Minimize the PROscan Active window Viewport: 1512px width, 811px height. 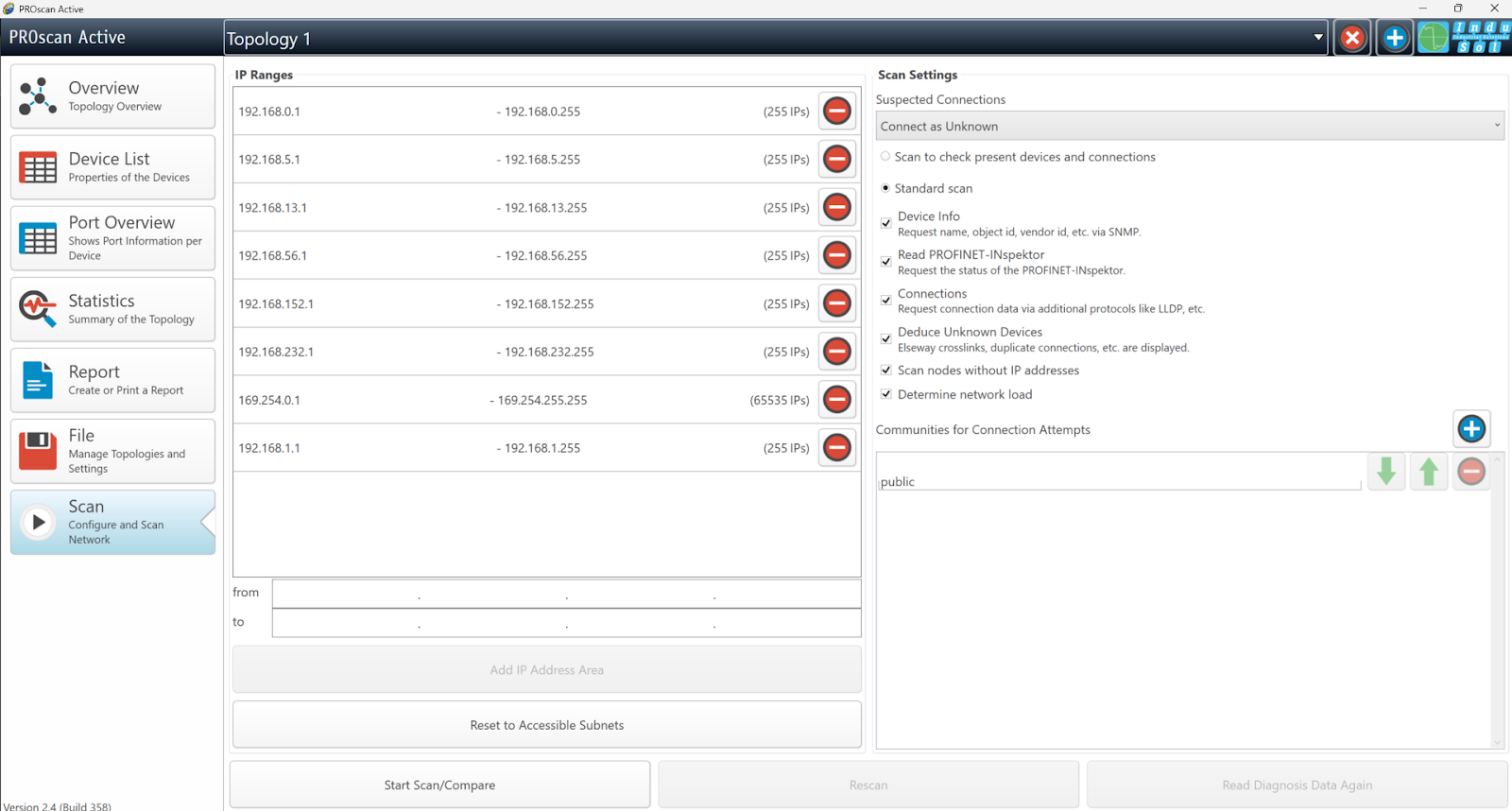[x=1422, y=9]
